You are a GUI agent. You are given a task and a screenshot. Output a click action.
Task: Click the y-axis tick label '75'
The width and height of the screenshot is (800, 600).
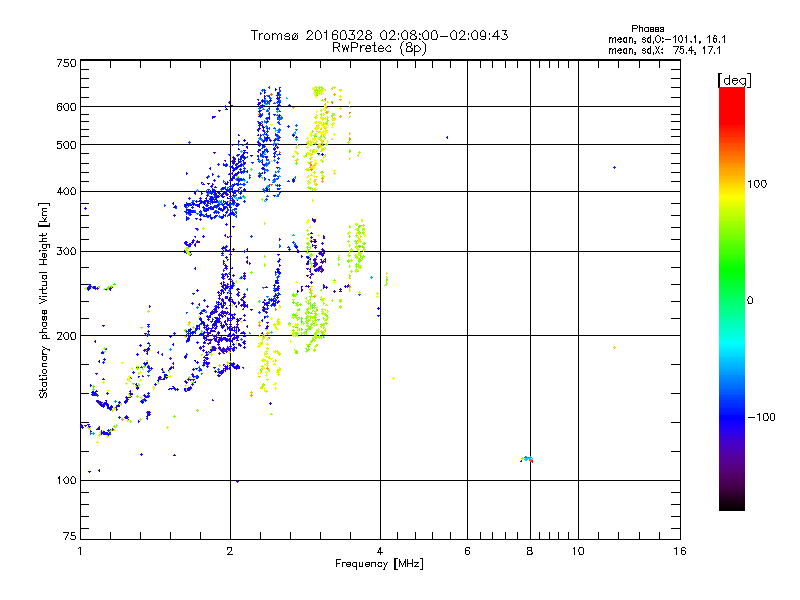click(70, 536)
